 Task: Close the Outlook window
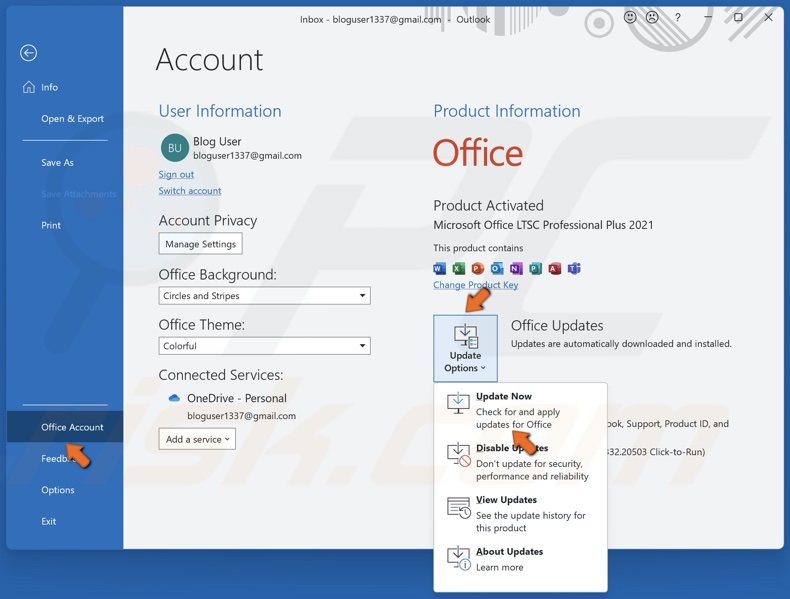768,17
